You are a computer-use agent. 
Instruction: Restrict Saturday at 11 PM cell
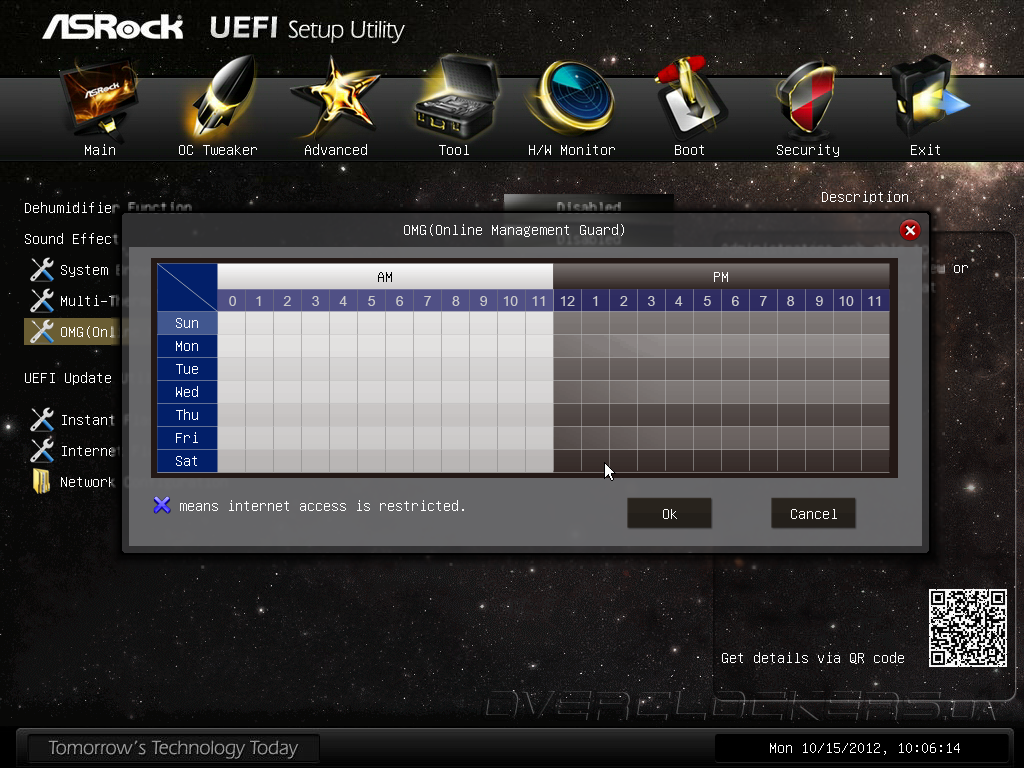[875, 461]
